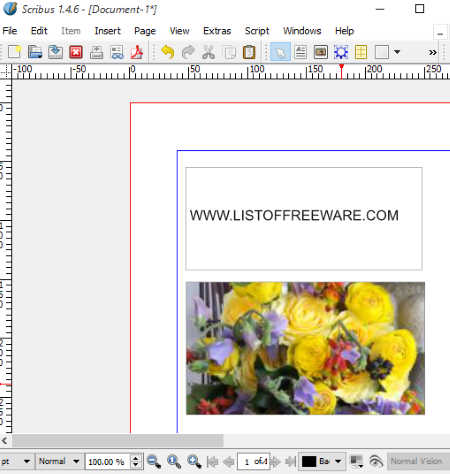
Task: Open the Script menu
Action: click(257, 31)
